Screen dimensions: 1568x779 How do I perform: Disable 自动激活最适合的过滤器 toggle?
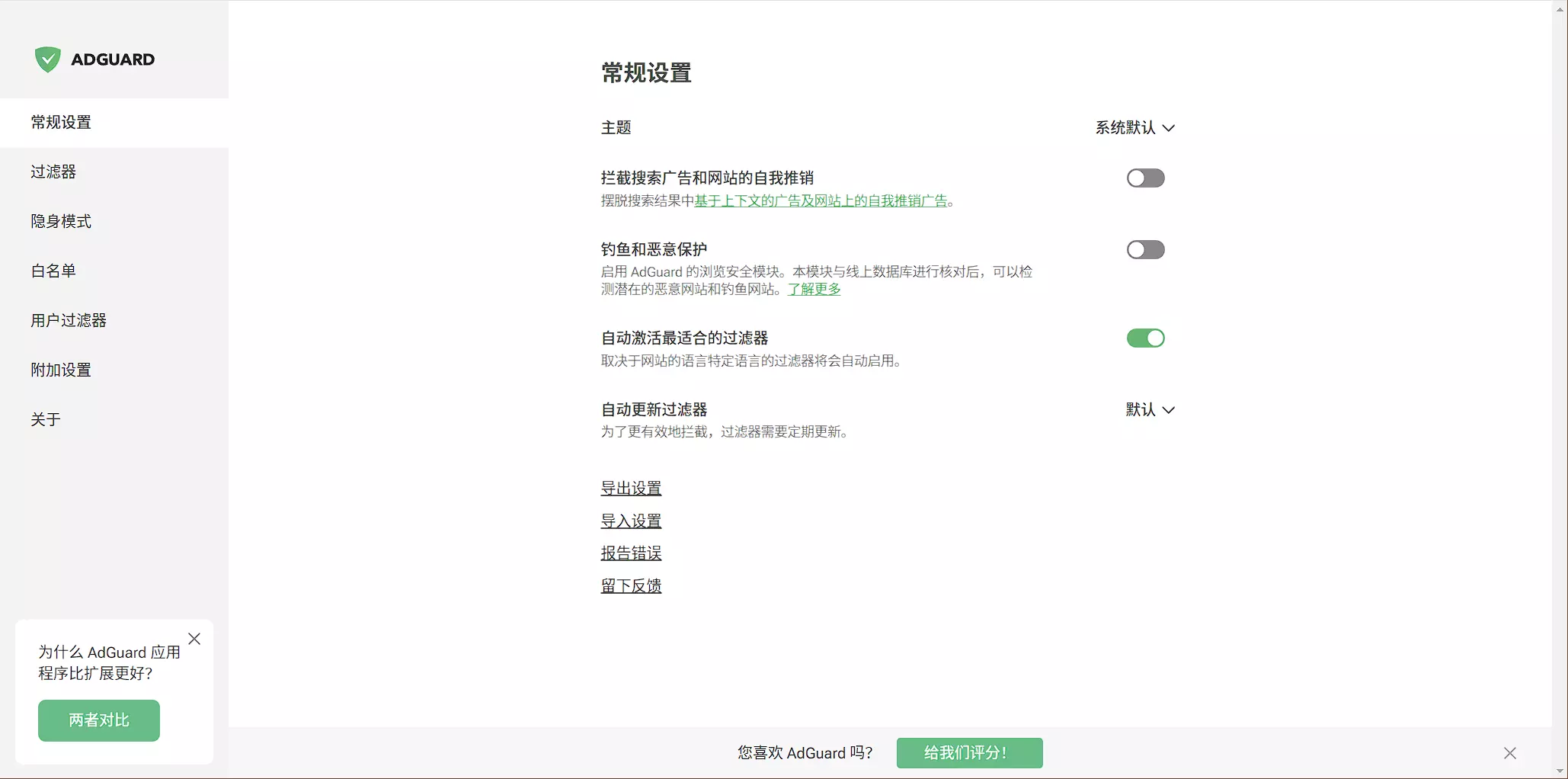[1145, 338]
